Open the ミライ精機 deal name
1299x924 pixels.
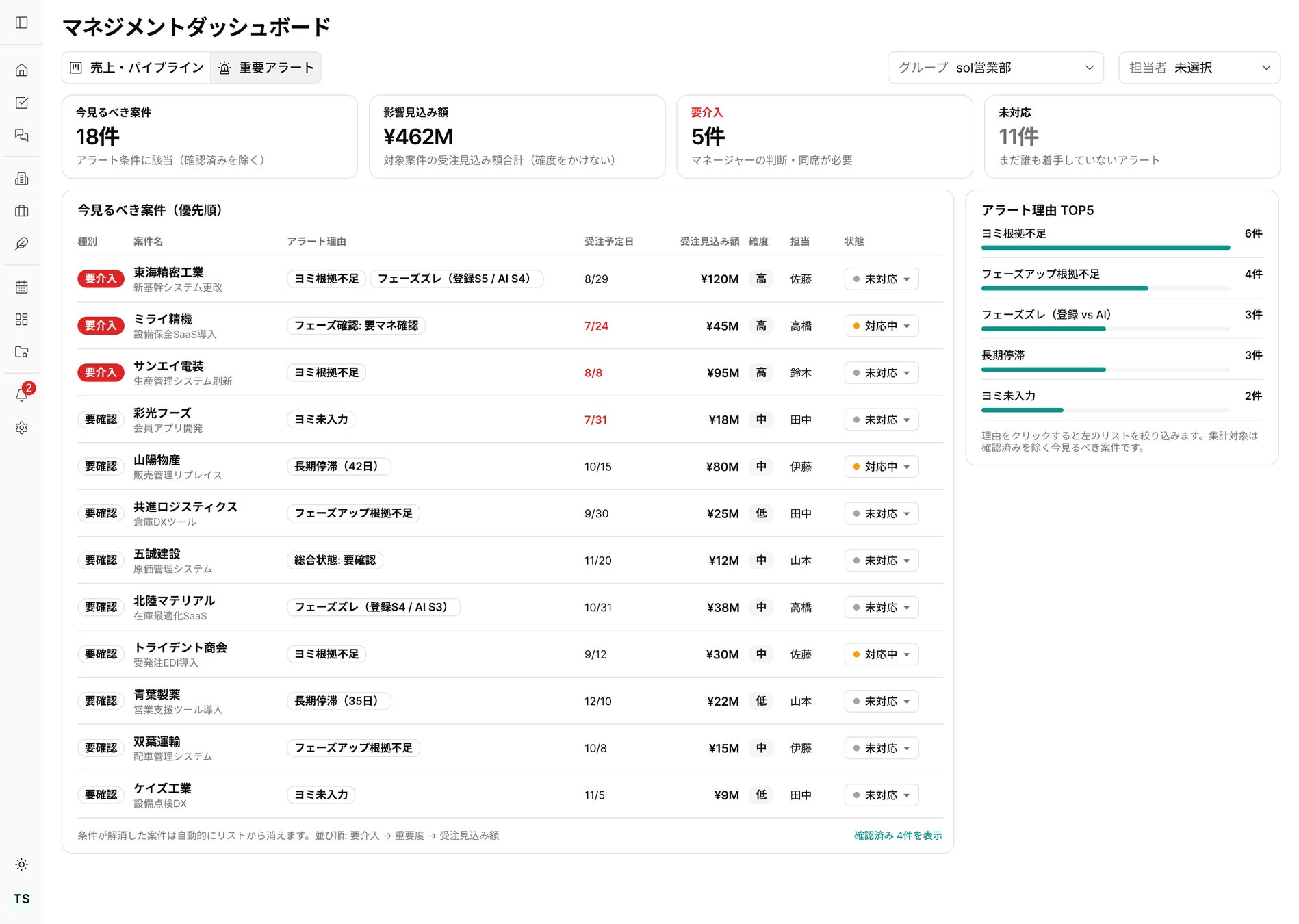(x=163, y=319)
